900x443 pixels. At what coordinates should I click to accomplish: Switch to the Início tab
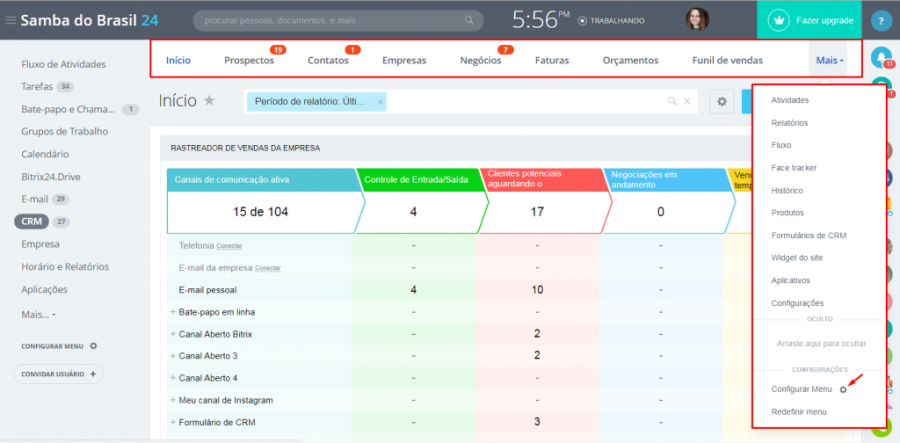178,60
